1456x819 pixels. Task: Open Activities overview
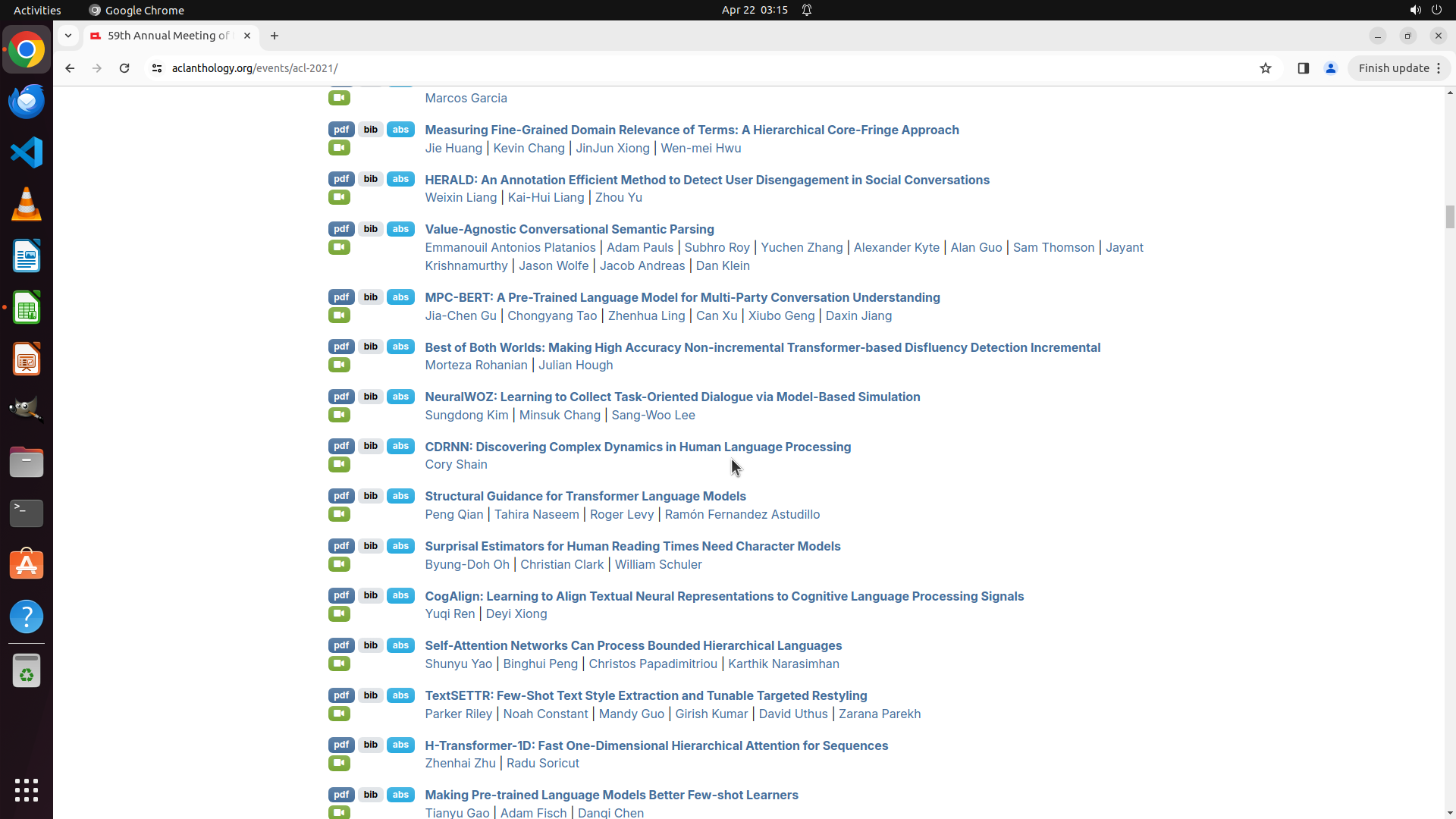pos(37,10)
